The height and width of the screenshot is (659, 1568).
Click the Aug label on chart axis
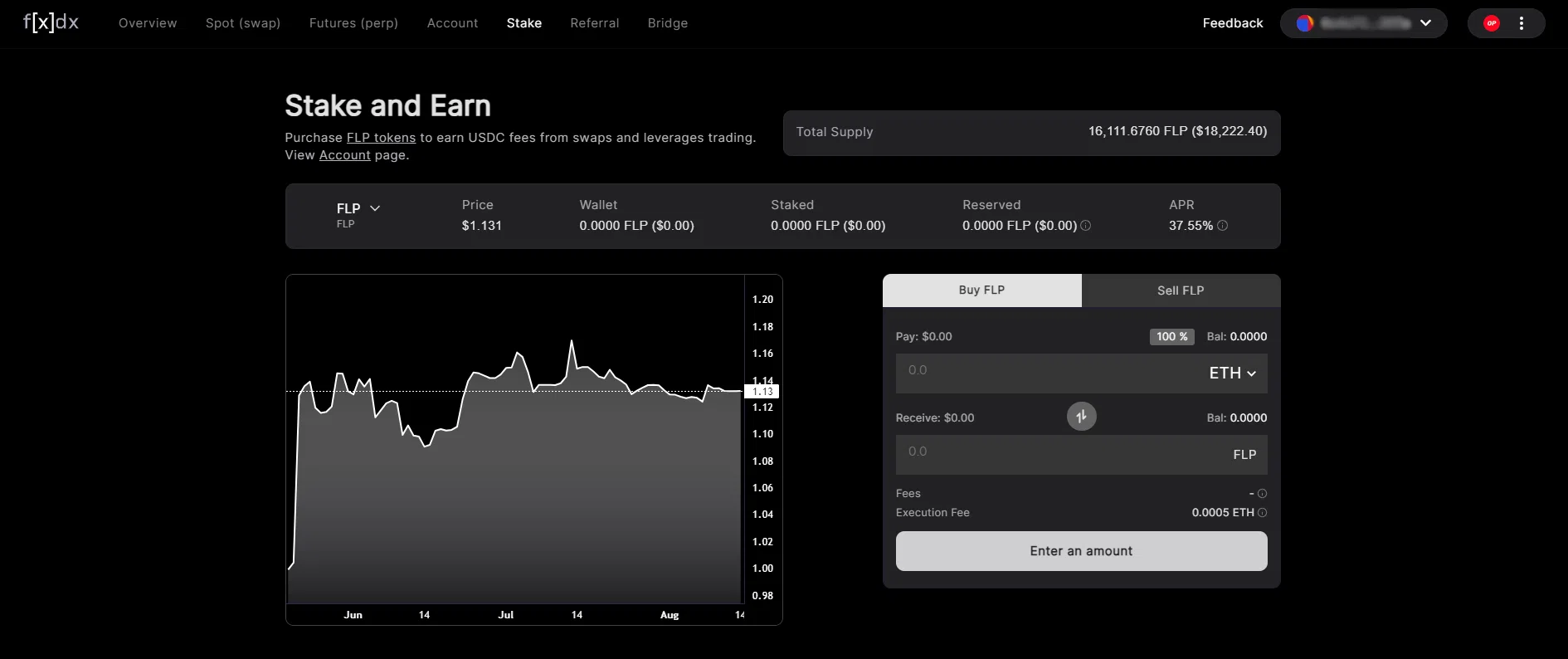point(670,615)
